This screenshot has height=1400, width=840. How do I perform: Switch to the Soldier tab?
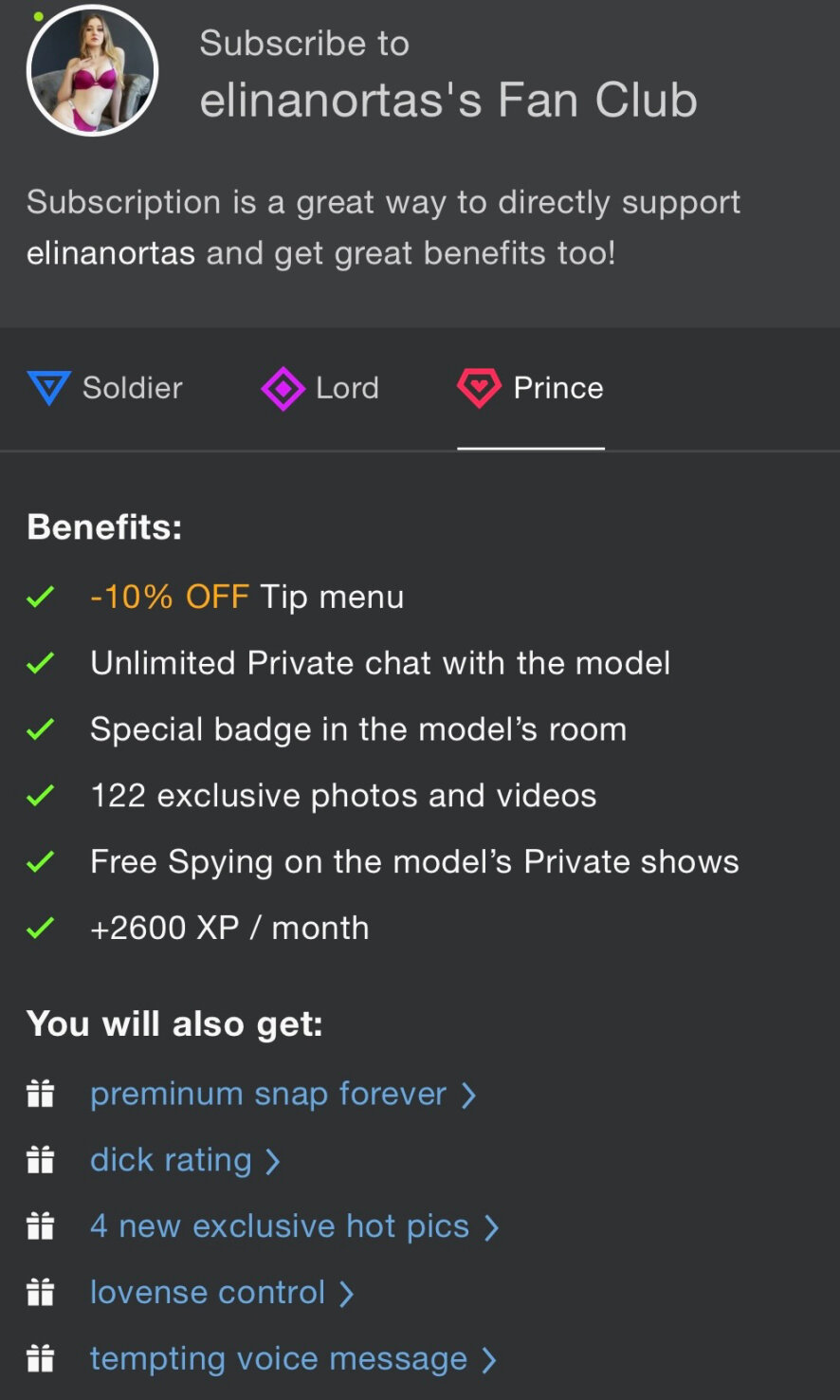tap(132, 388)
